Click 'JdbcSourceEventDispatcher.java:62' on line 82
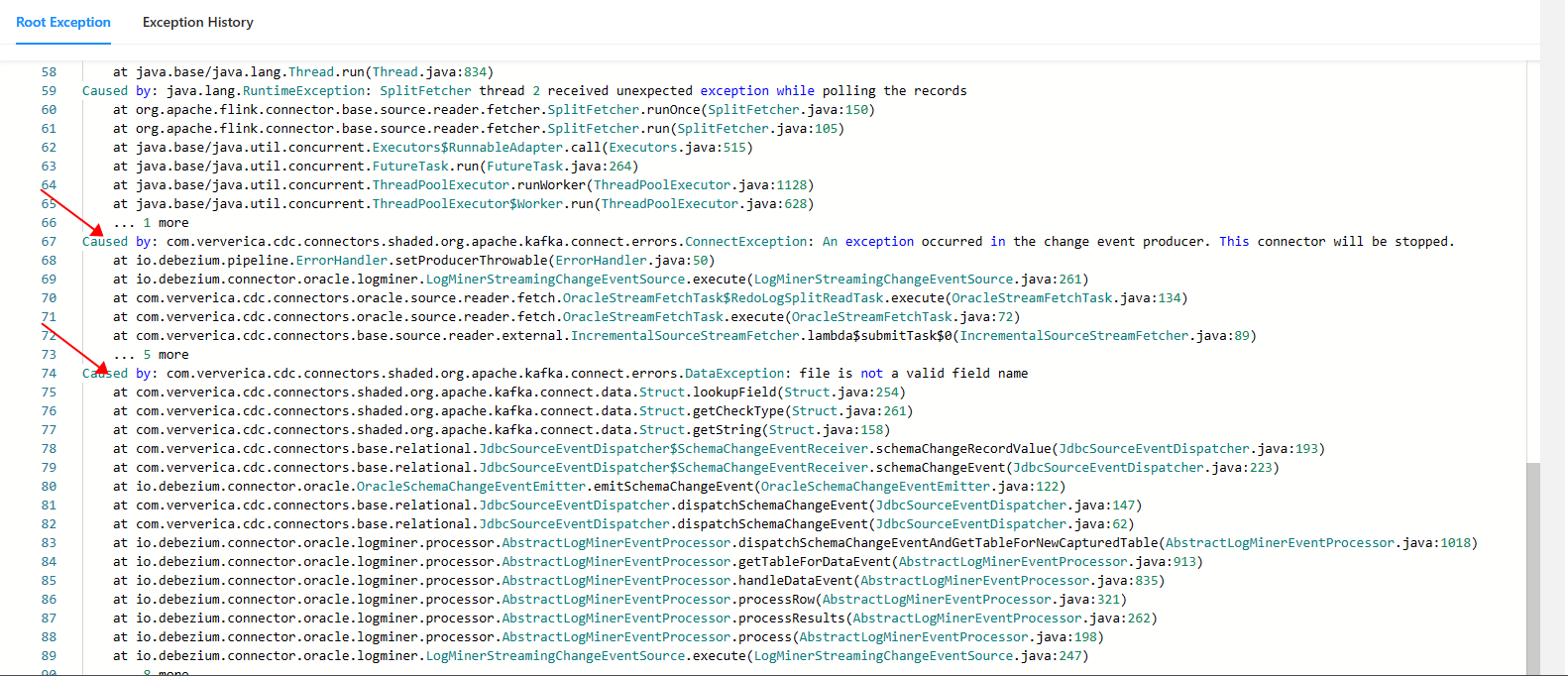The width and height of the screenshot is (1568, 676). [x=1001, y=523]
